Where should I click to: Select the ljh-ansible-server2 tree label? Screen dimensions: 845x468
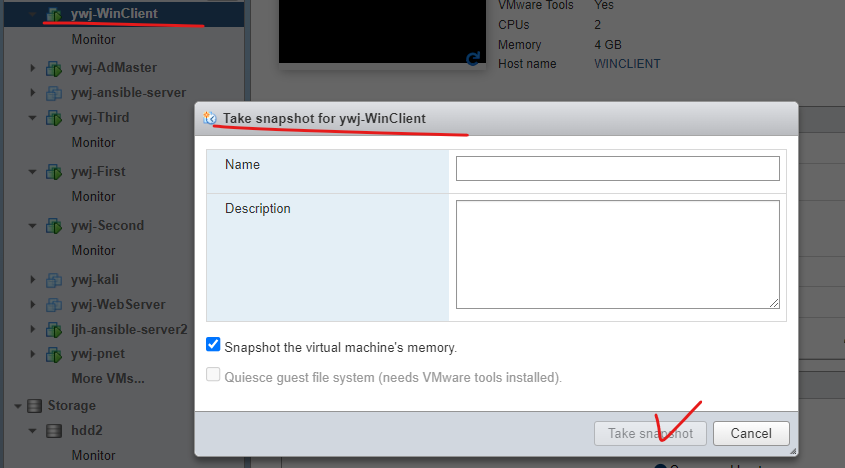(129, 329)
